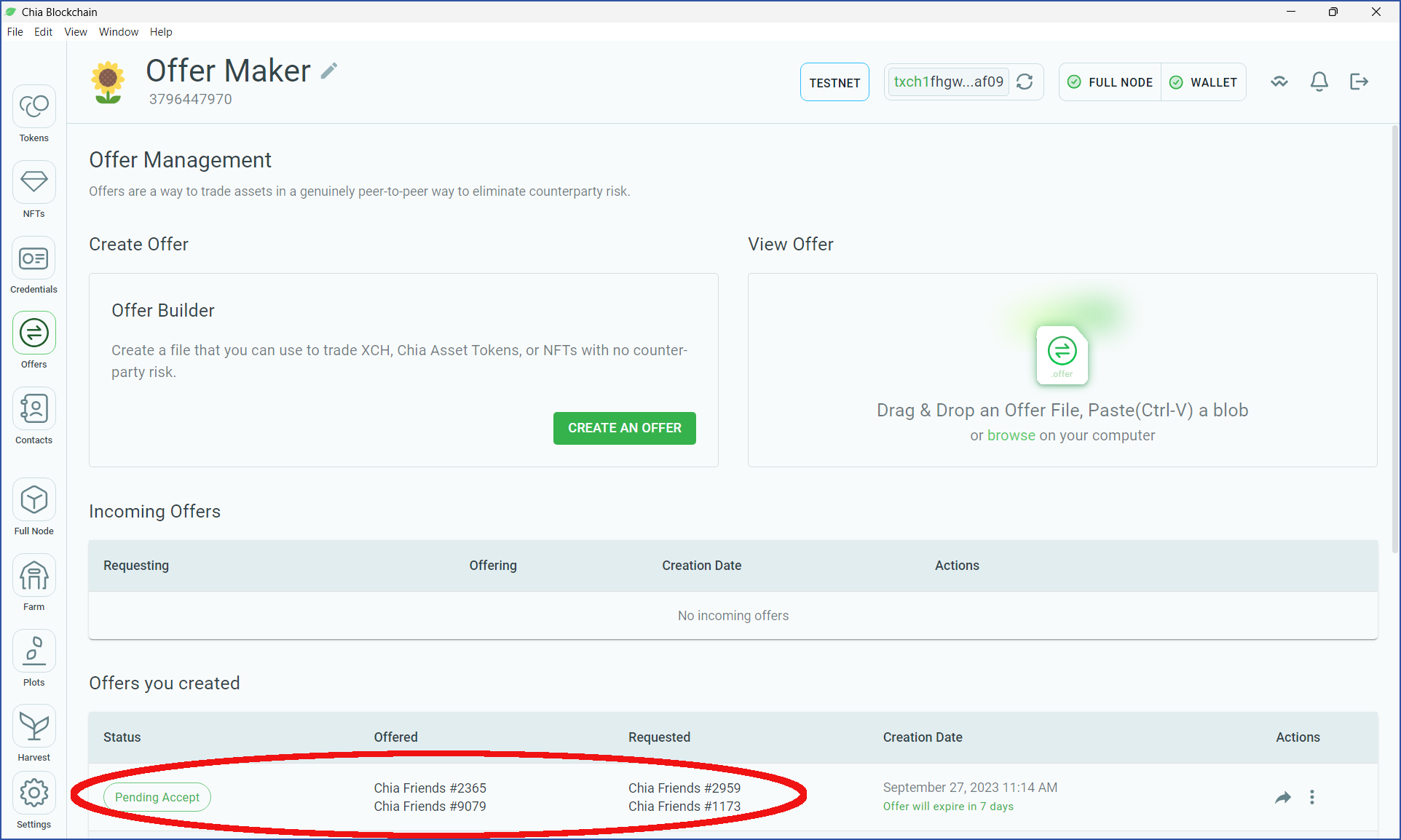Open the Edit menu
The height and width of the screenshot is (840, 1401).
pos(43,32)
